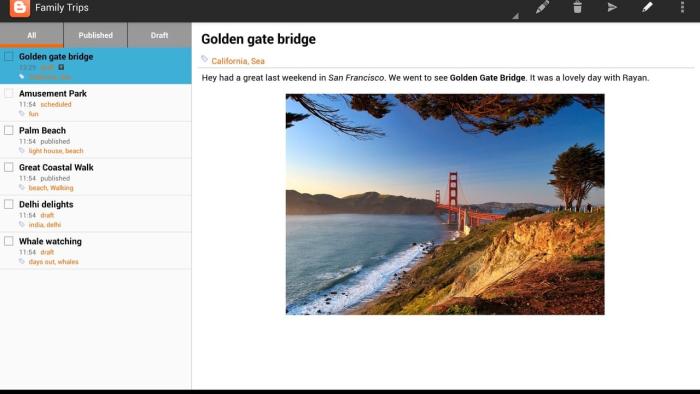Click the bold 'Golden Gate Bridge' text
The image size is (700, 394).
488,78
